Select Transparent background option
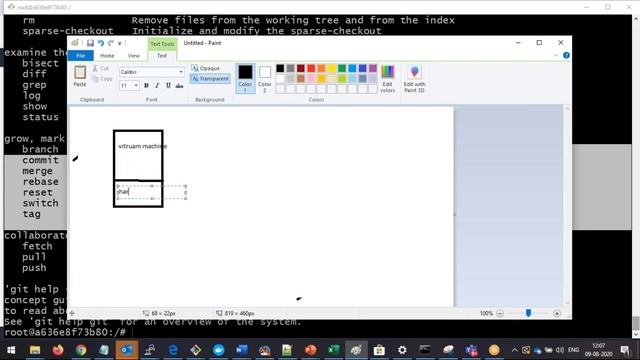Viewport: 640px width, 360px height. (210, 78)
